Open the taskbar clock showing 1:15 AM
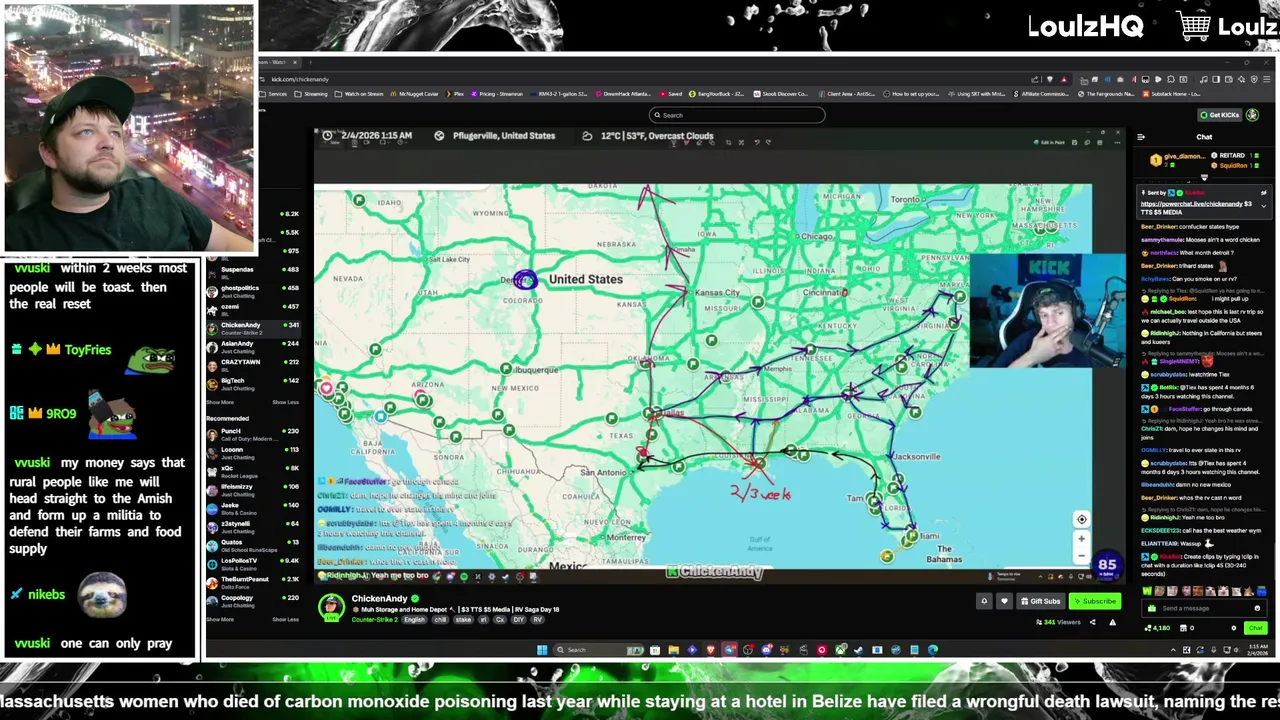 click(x=1258, y=650)
